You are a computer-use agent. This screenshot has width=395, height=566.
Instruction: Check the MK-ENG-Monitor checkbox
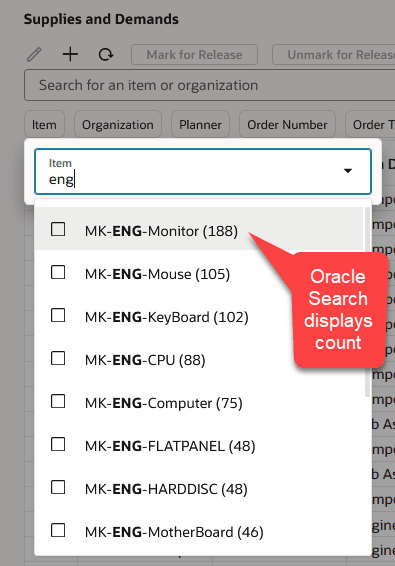point(58,229)
